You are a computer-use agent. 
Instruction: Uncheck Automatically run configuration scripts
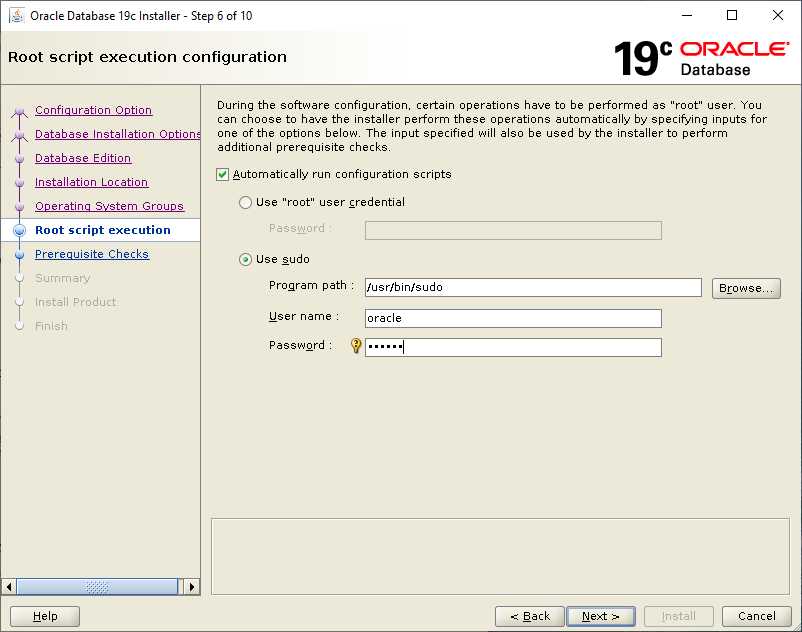222,174
